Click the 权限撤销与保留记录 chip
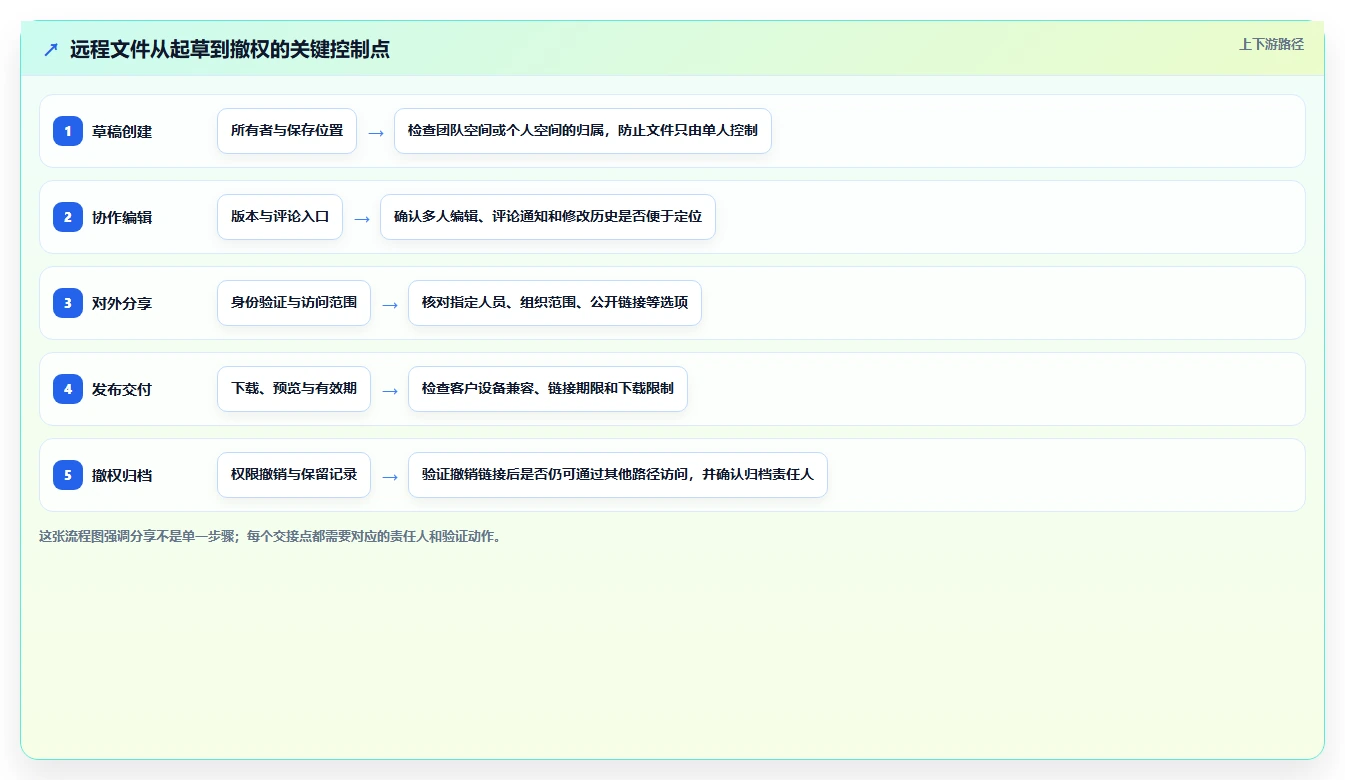The width and height of the screenshot is (1345, 780). pyautogui.click(x=294, y=475)
